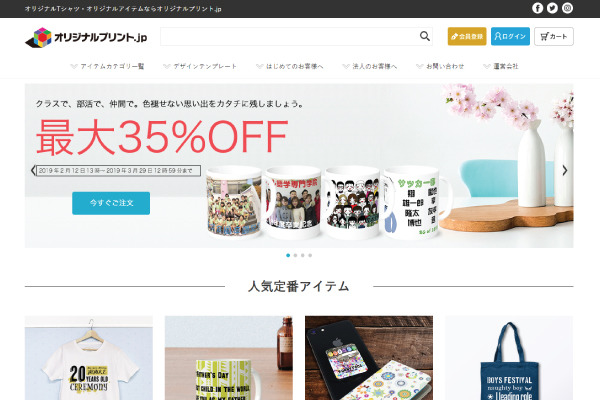Screen dimensions: 600x400
Task: Open the Facebook social icon
Action: click(x=537, y=8)
